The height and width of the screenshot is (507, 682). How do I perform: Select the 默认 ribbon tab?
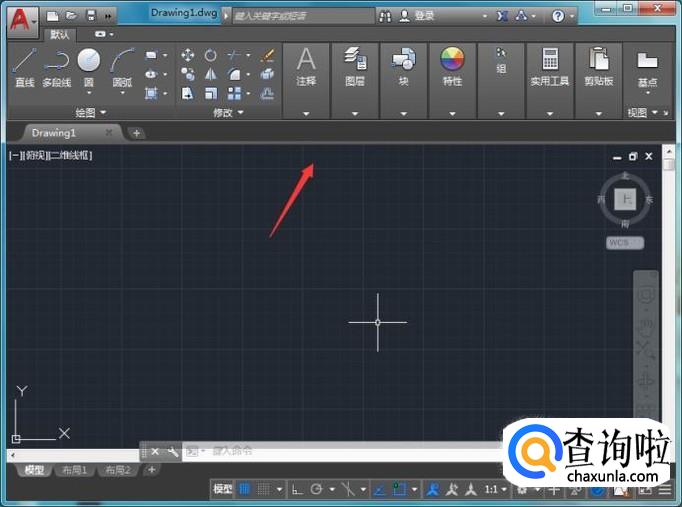(x=61, y=35)
